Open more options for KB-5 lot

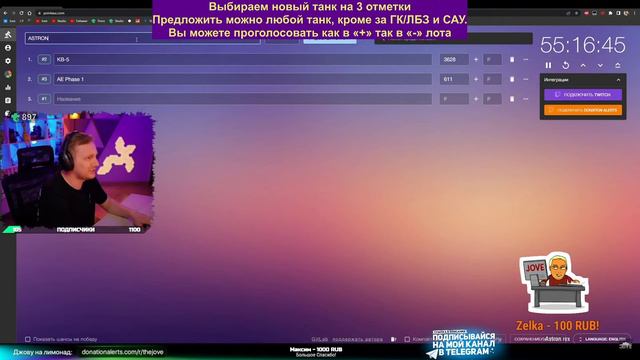tap(526, 60)
